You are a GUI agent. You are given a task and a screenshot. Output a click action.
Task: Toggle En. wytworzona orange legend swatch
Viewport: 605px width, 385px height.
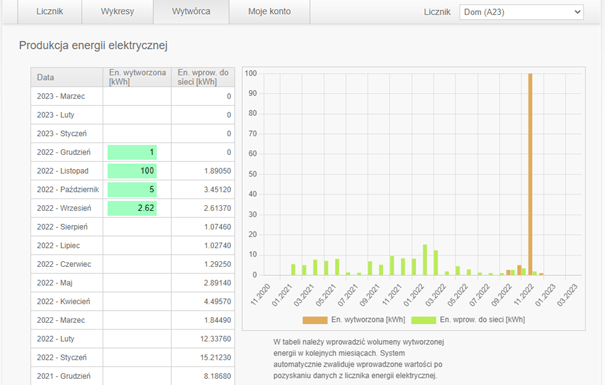pyautogui.click(x=315, y=320)
